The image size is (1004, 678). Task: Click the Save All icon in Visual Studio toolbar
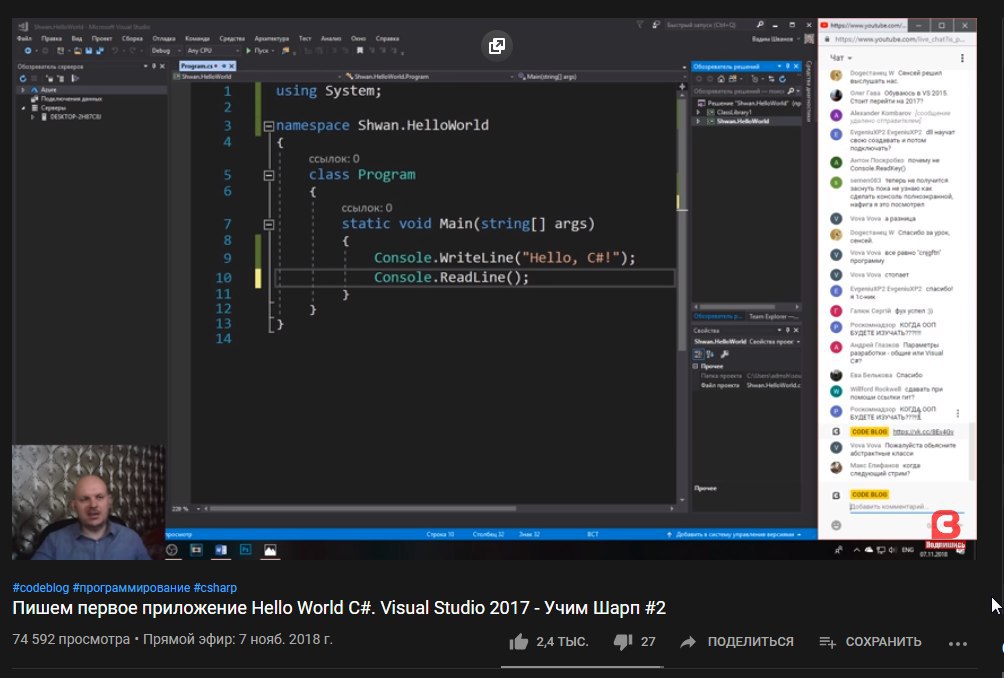point(99,51)
